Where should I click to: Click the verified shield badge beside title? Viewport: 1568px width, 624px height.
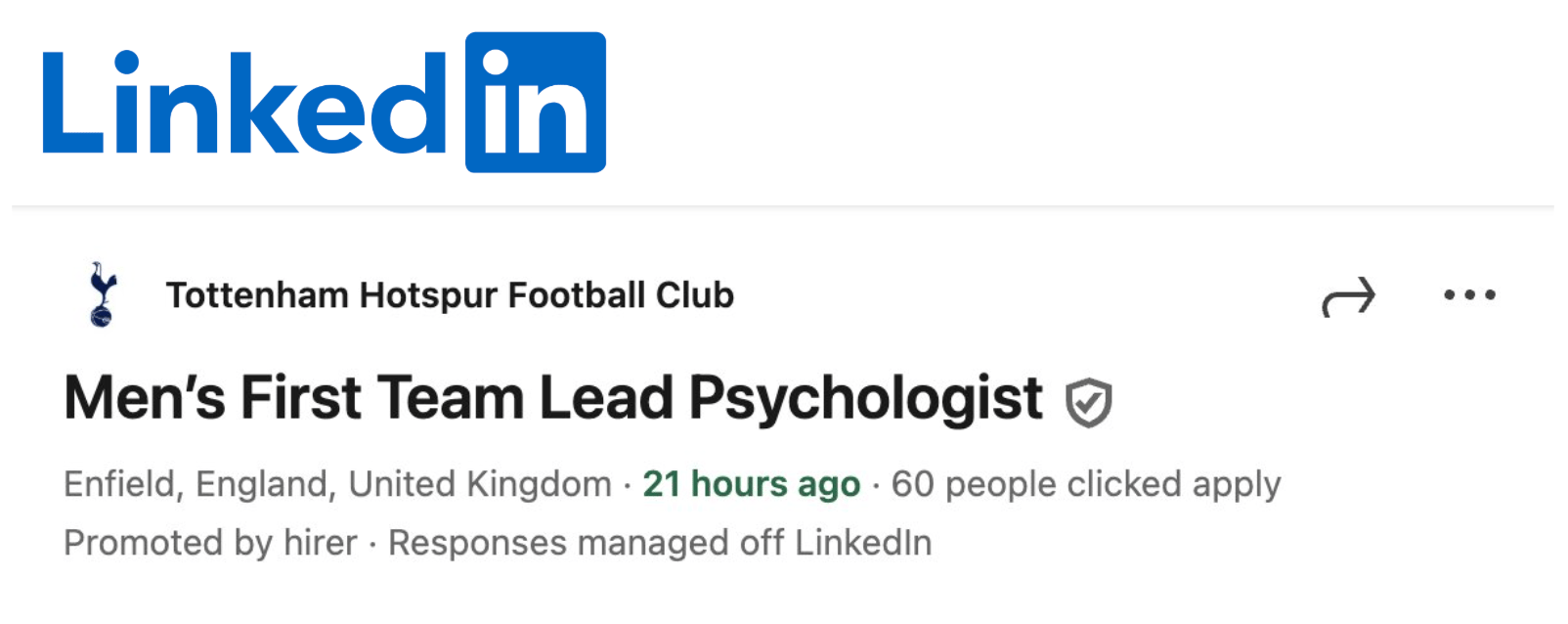click(x=1088, y=402)
